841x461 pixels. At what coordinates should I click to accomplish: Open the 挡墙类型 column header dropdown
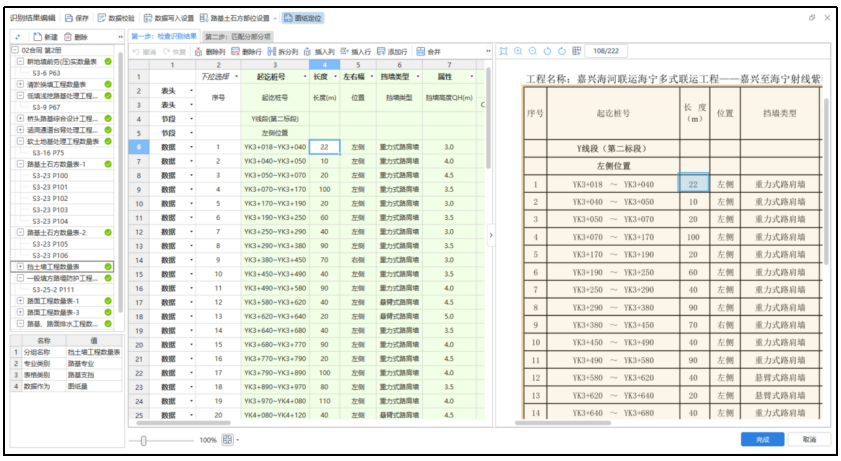tap(415, 76)
